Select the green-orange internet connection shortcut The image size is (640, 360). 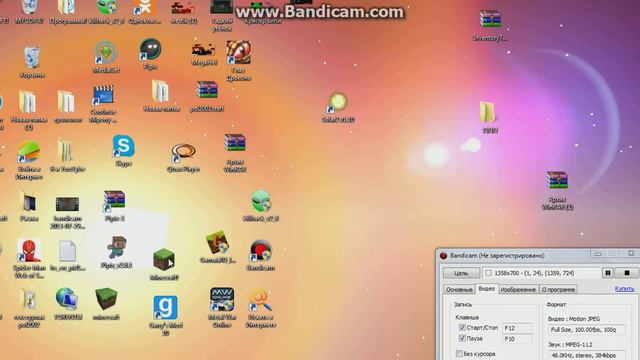point(29,152)
